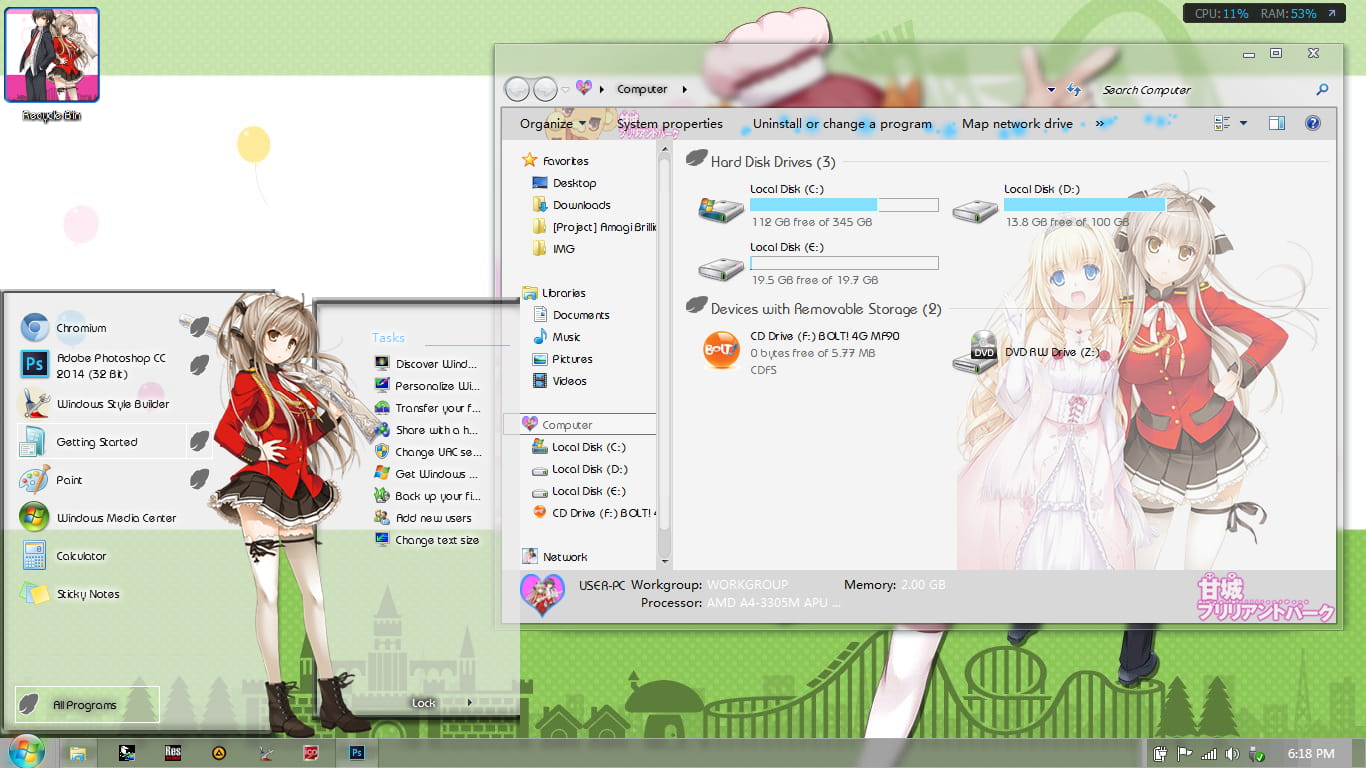Image resolution: width=1366 pixels, height=768 pixels.
Task: Open the Organize dropdown
Action: [x=551, y=122]
